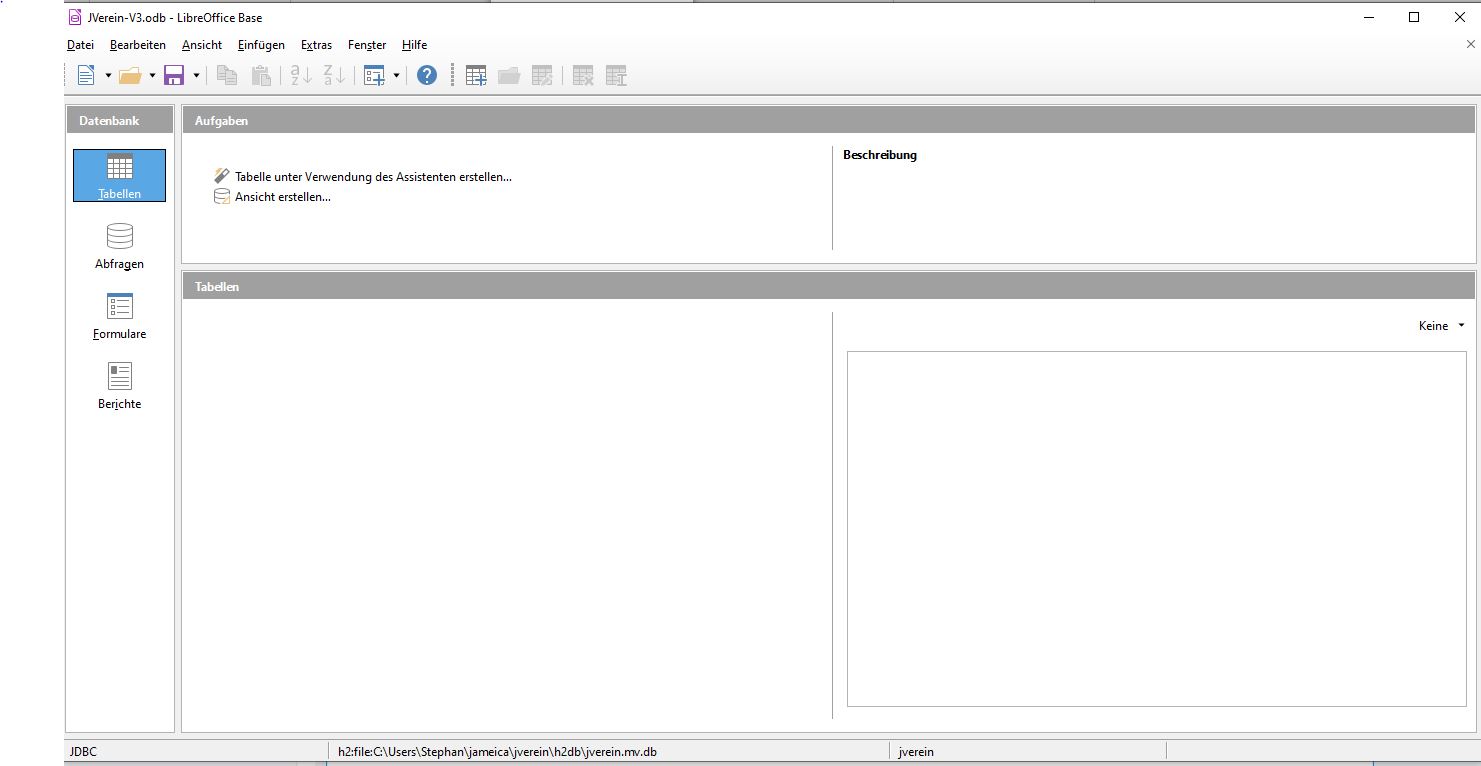
Task: Open the Datei menu
Action: 80,45
